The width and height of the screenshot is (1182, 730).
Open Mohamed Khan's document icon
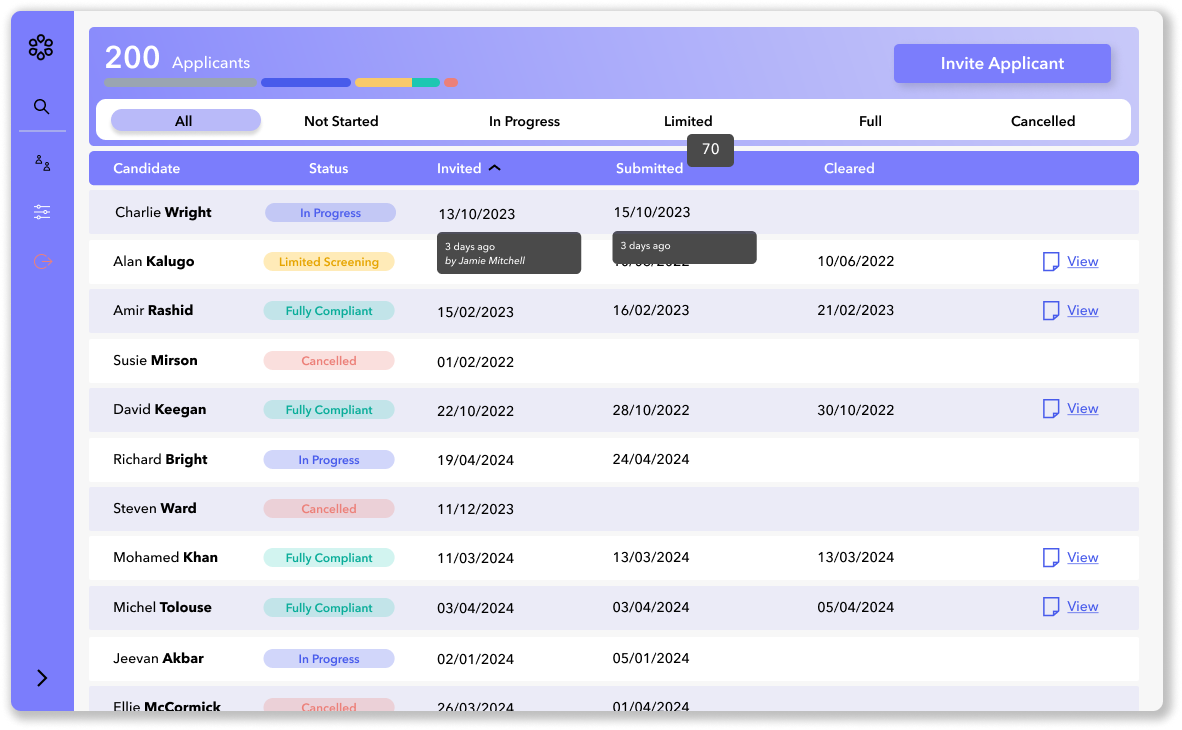coord(1051,557)
